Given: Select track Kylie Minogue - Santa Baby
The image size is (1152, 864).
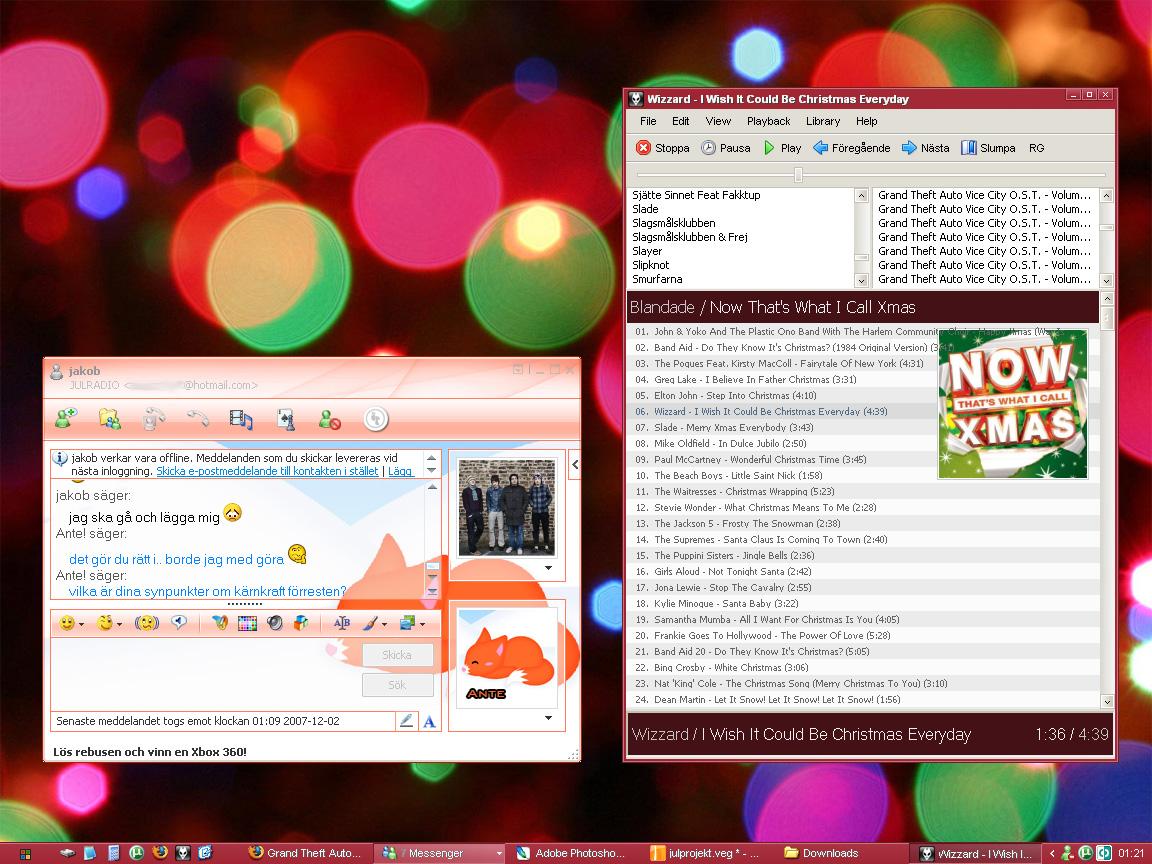Looking at the screenshot, I should [x=716, y=604].
